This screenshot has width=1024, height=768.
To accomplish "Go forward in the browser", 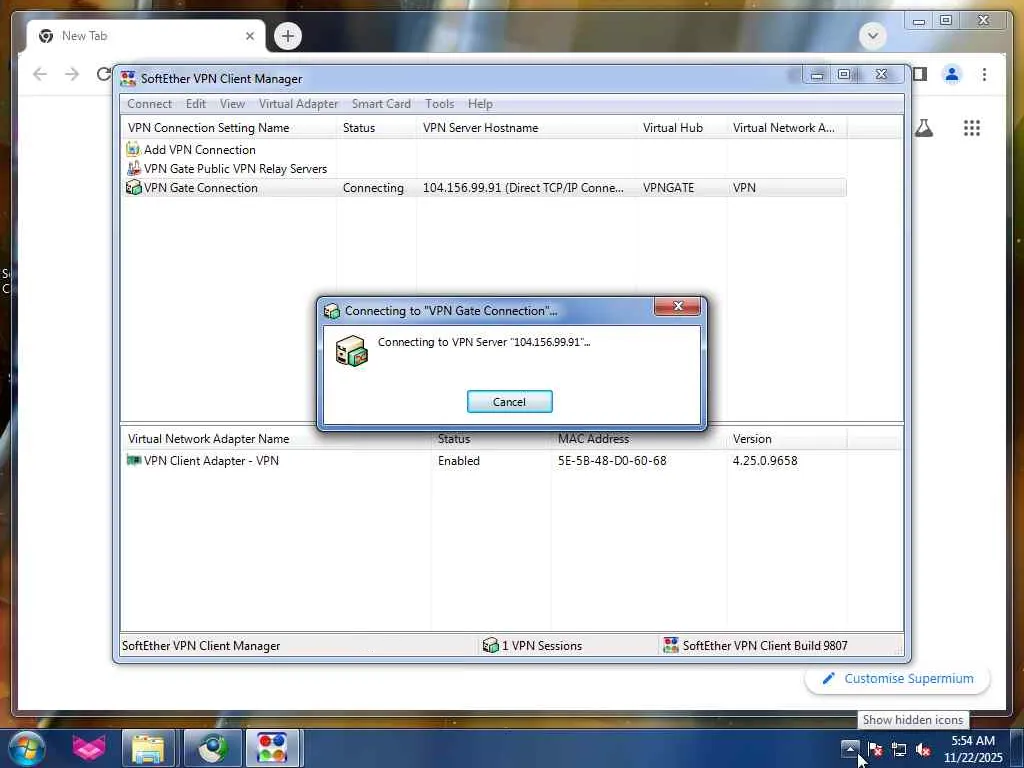I will (72, 74).
